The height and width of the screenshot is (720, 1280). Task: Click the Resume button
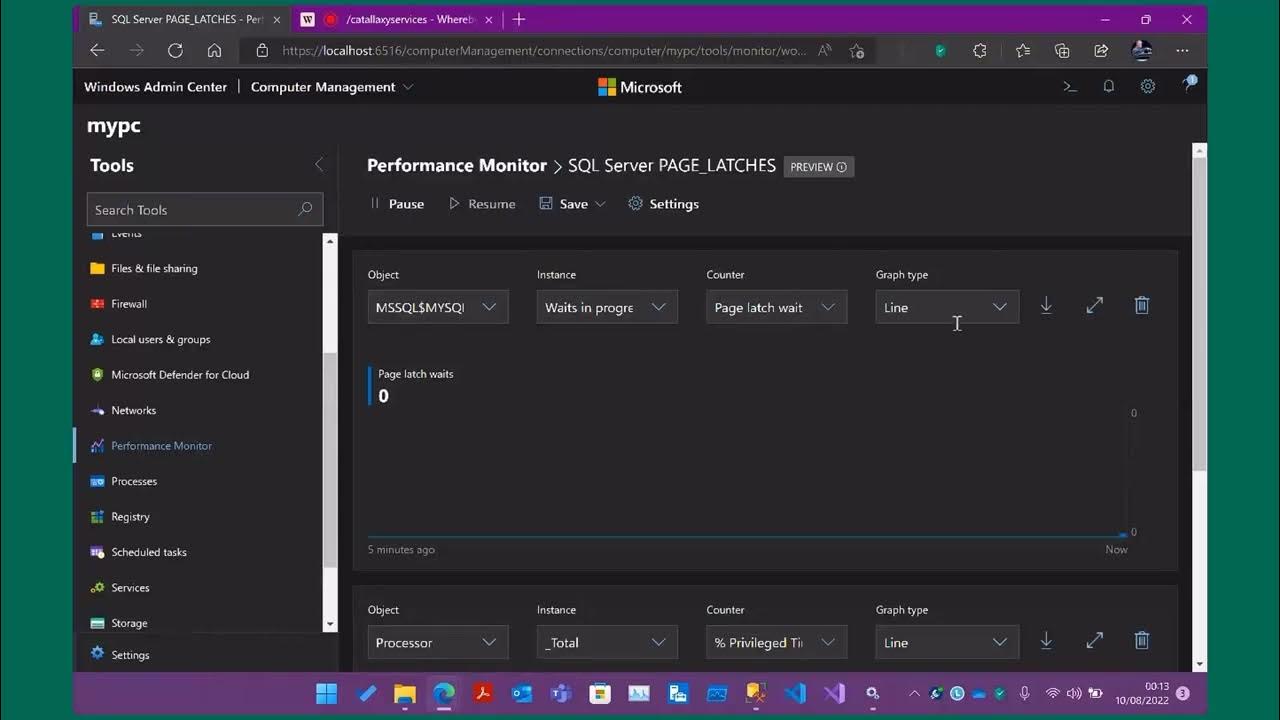pyautogui.click(x=481, y=204)
